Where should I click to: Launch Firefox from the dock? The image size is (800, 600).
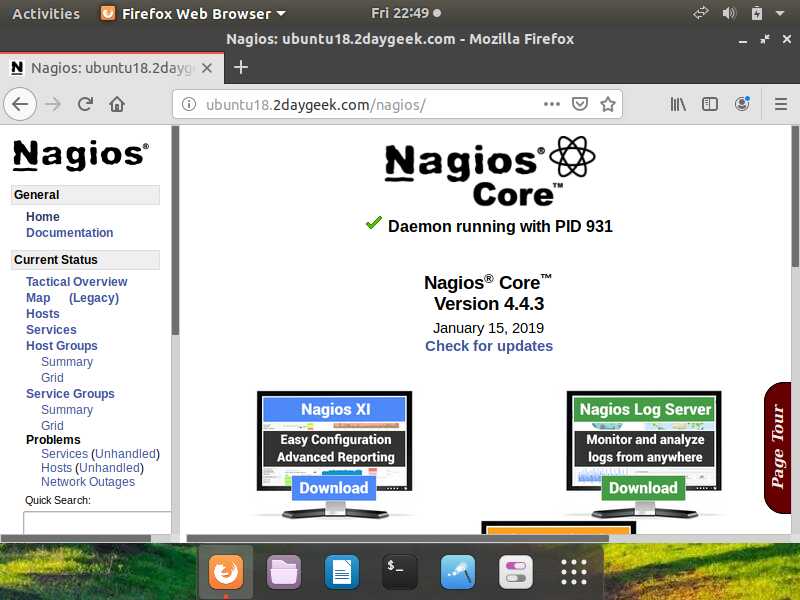tap(226, 572)
